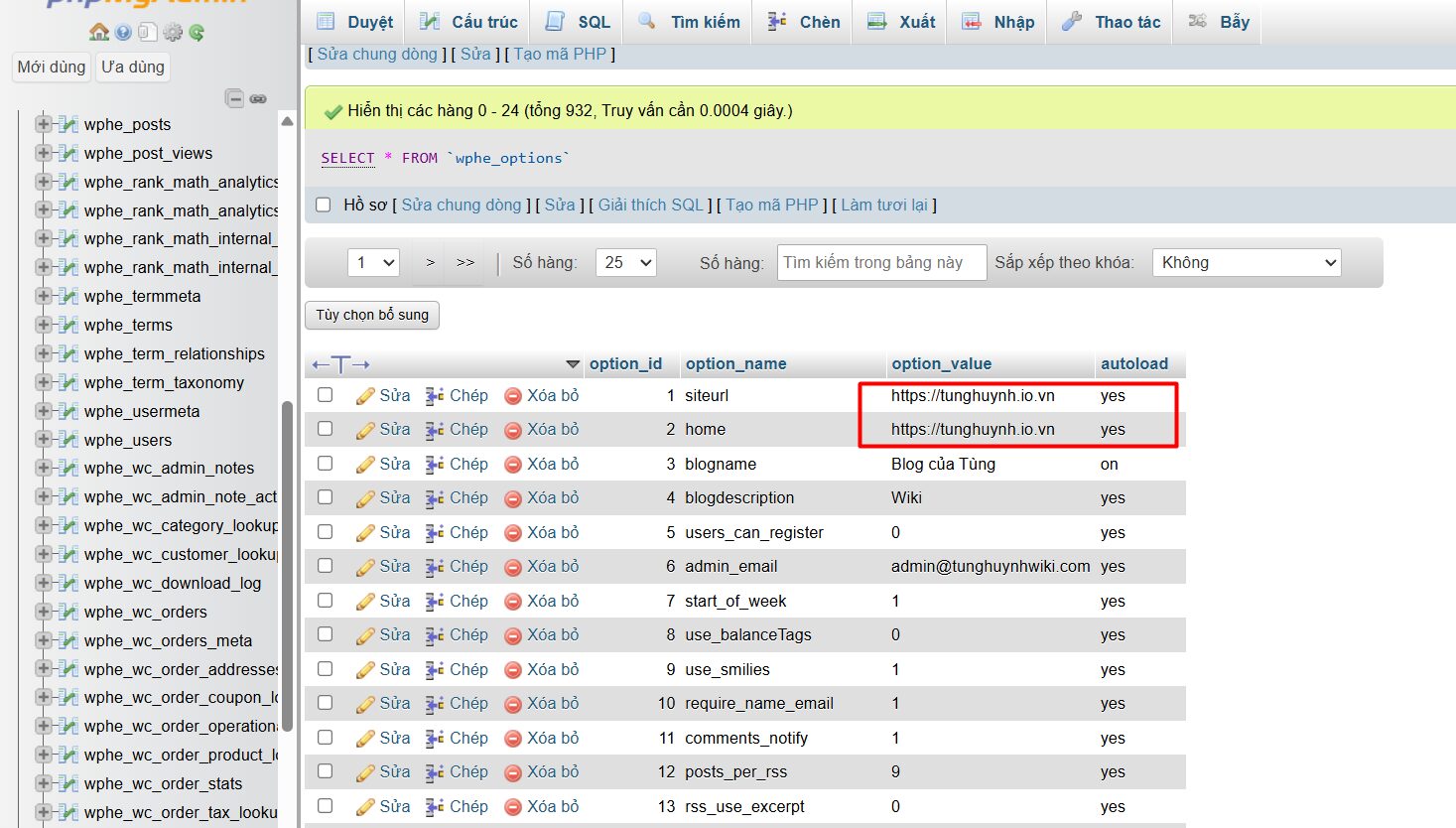Click table icon beside wphe_wc_orders
Viewport: 1456px width, 828px height.
(68, 612)
